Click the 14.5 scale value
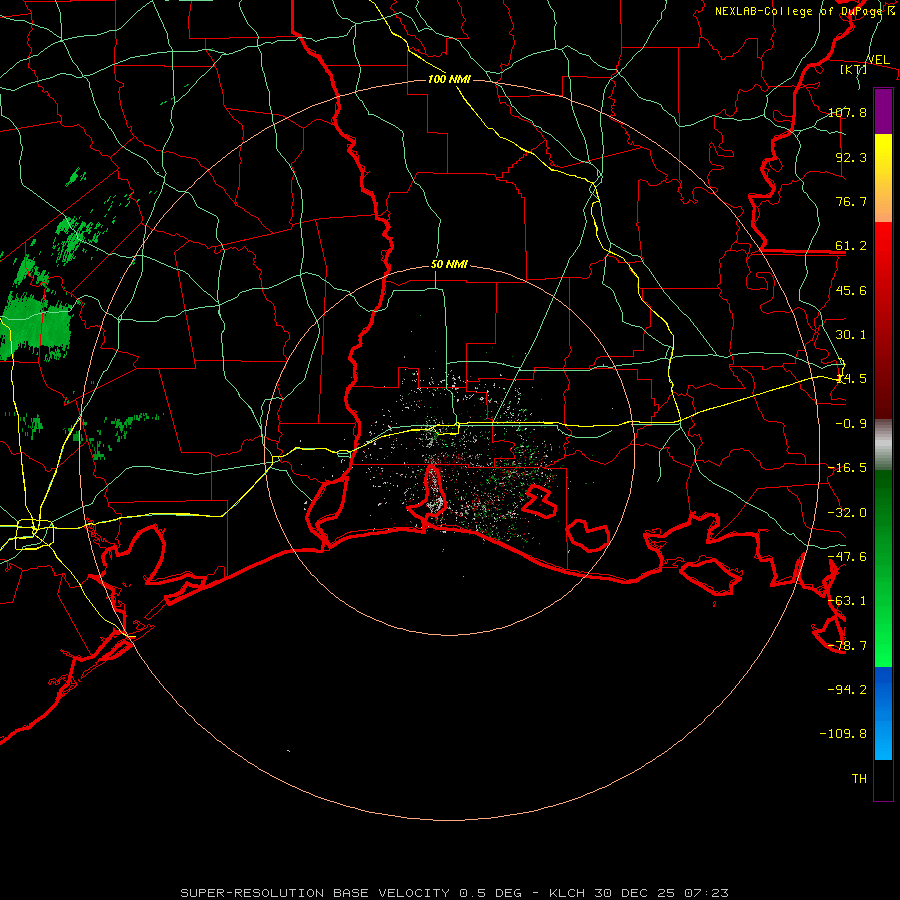 (x=851, y=379)
